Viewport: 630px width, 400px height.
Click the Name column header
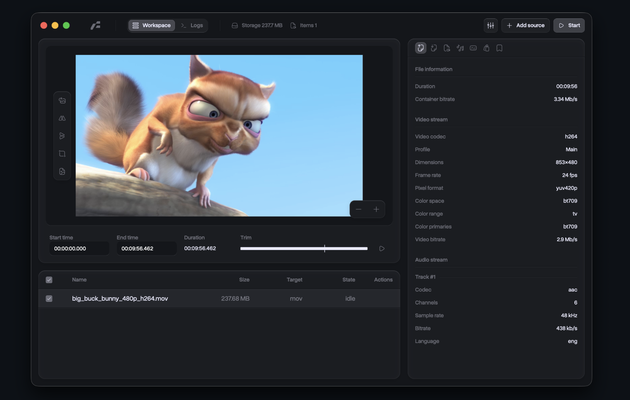point(79,280)
